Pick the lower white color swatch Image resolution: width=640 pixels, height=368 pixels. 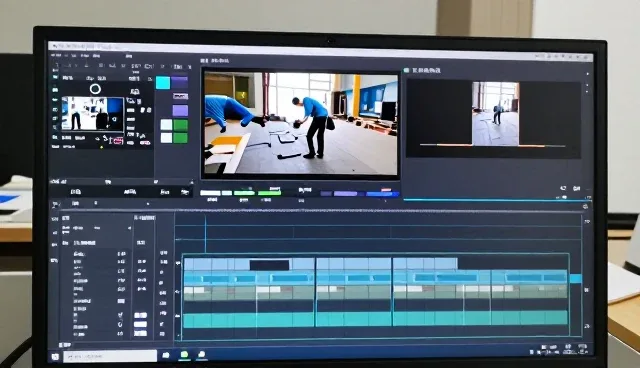(167, 138)
